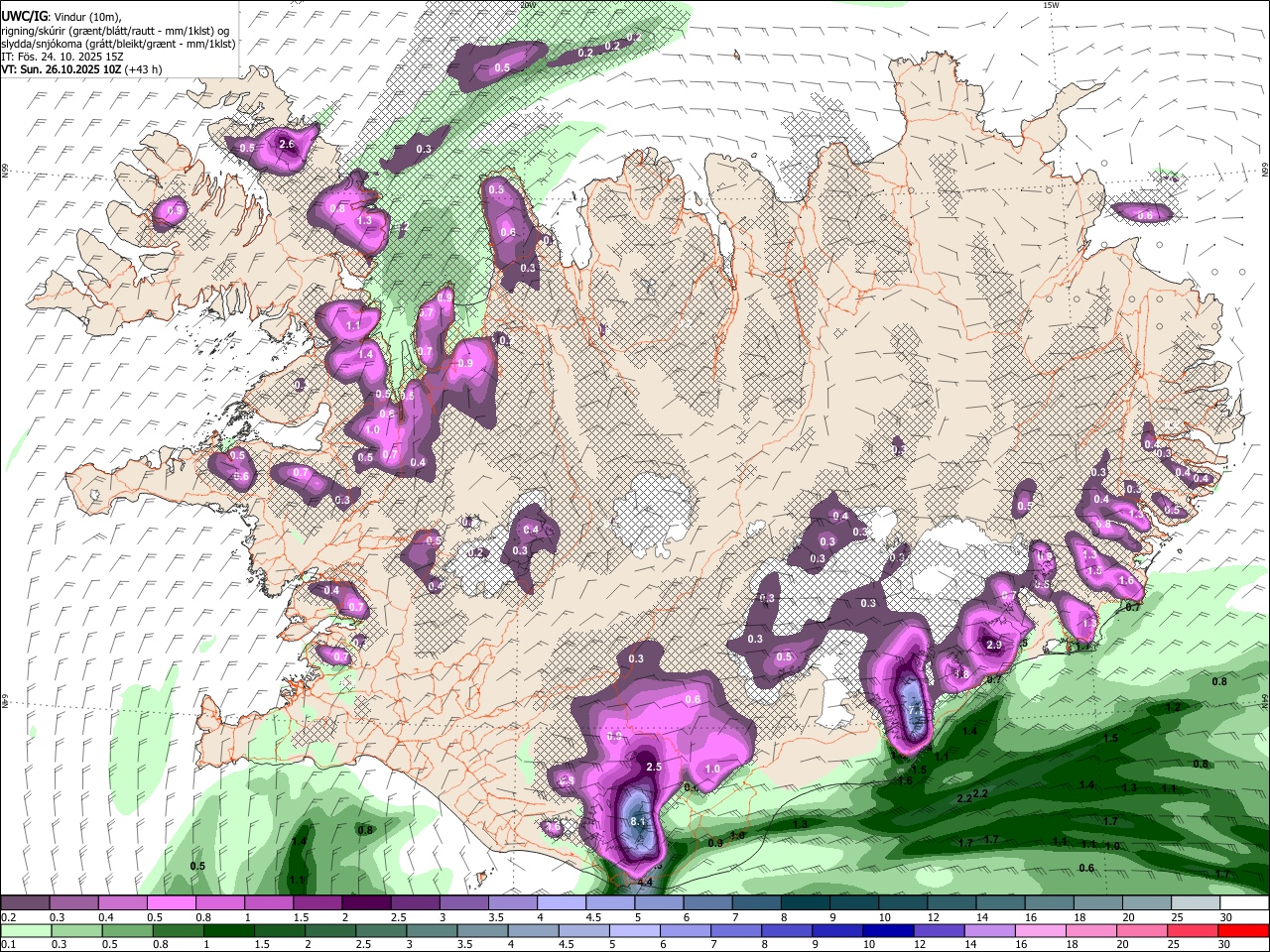
Task: Click the 'UWC/IG: Vindur (10m)' title text
Action: pos(62,17)
